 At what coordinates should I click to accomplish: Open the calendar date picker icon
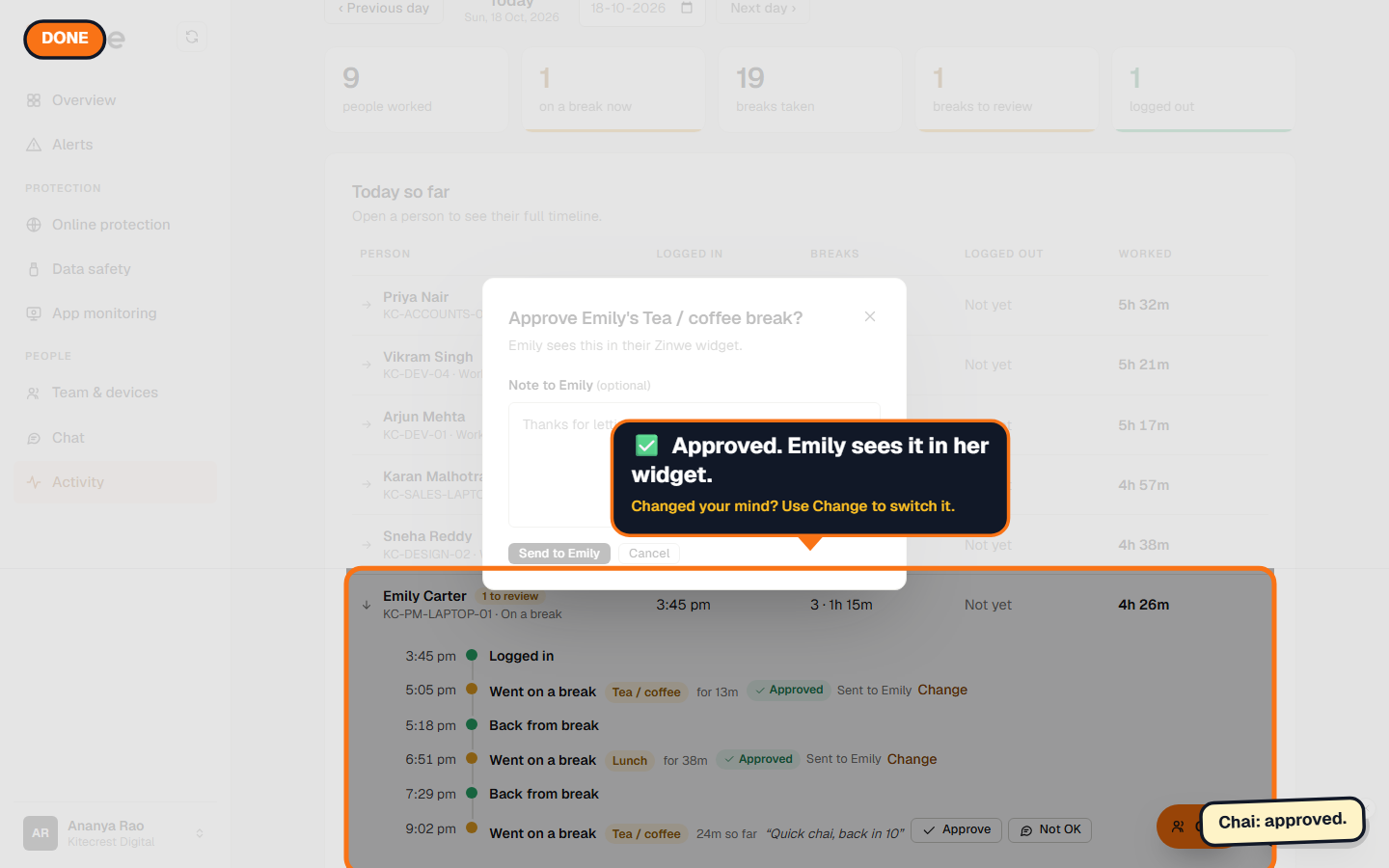pyautogui.click(x=687, y=8)
